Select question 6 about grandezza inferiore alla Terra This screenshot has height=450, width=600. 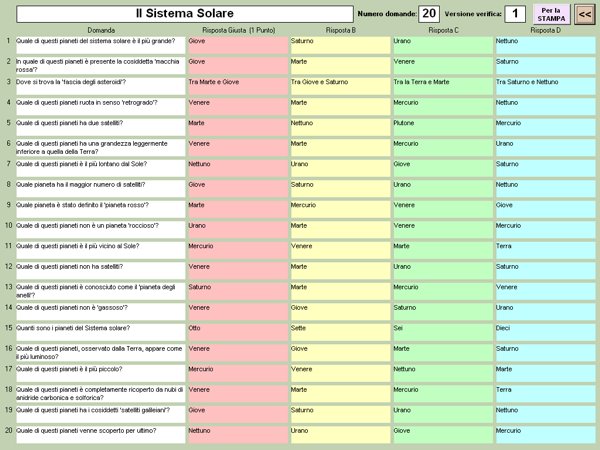pyautogui.click(x=101, y=148)
